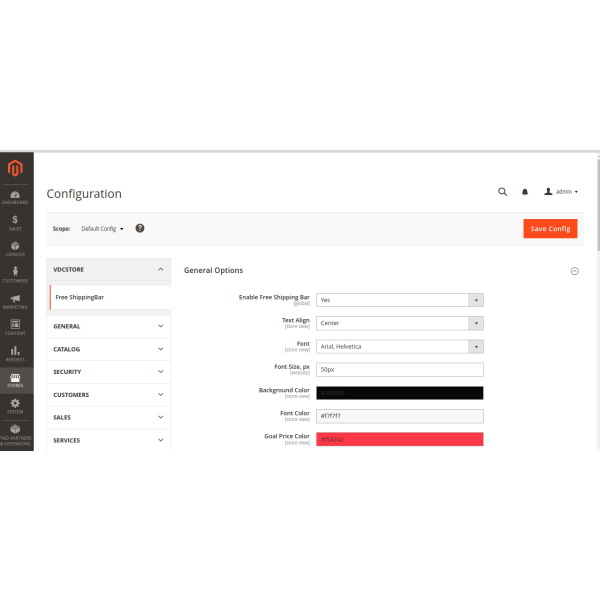Collapse the General Options section
The image size is (600, 600).
click(x=574, y=270)
